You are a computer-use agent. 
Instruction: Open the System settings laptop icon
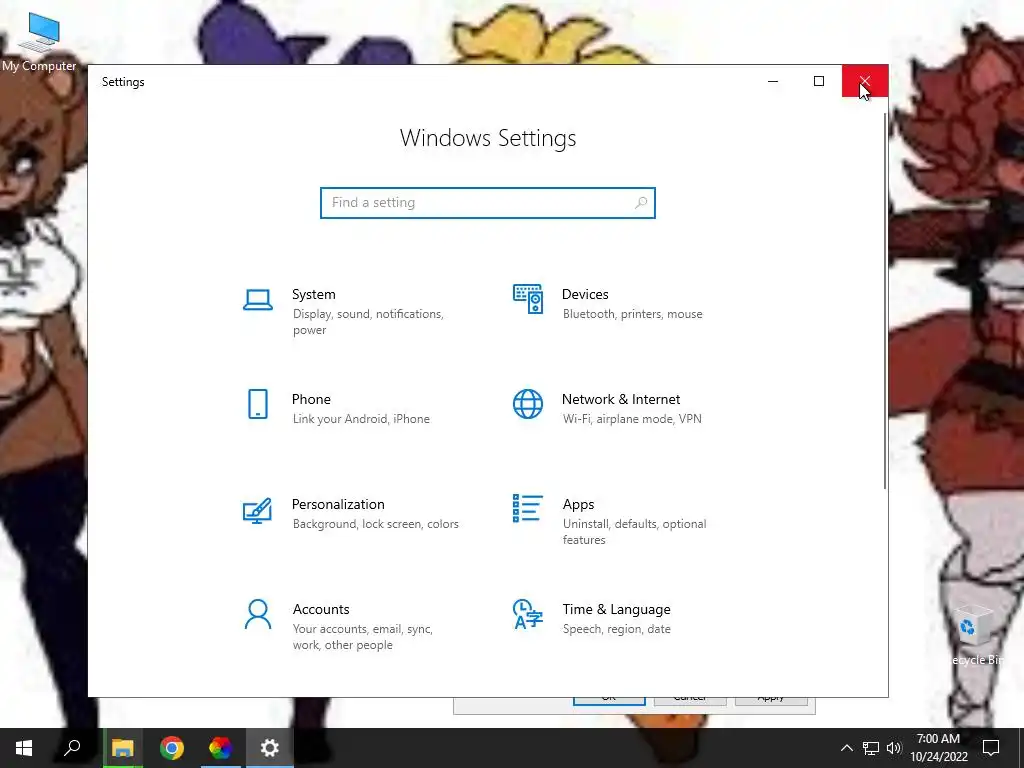[257, 300]
